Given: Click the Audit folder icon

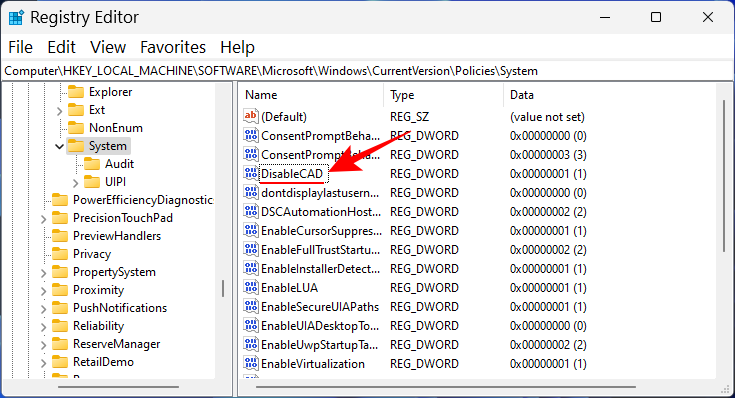Looking at the screenshot, I should 92,164.
